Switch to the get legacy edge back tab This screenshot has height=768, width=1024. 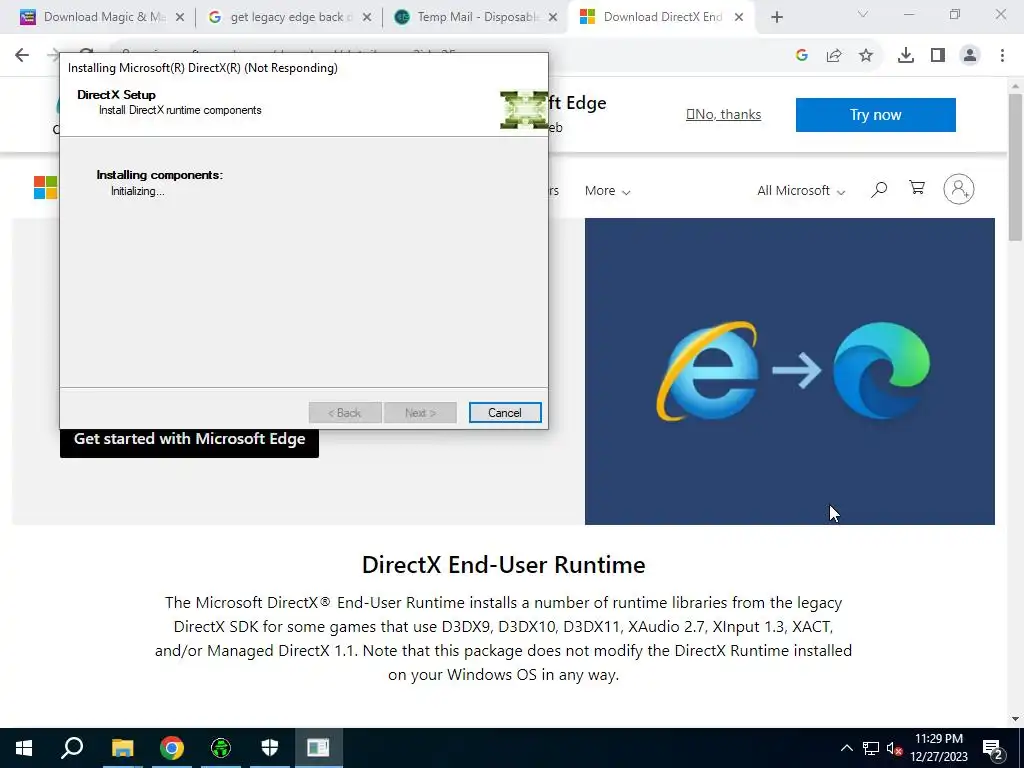tap(287, 17)
